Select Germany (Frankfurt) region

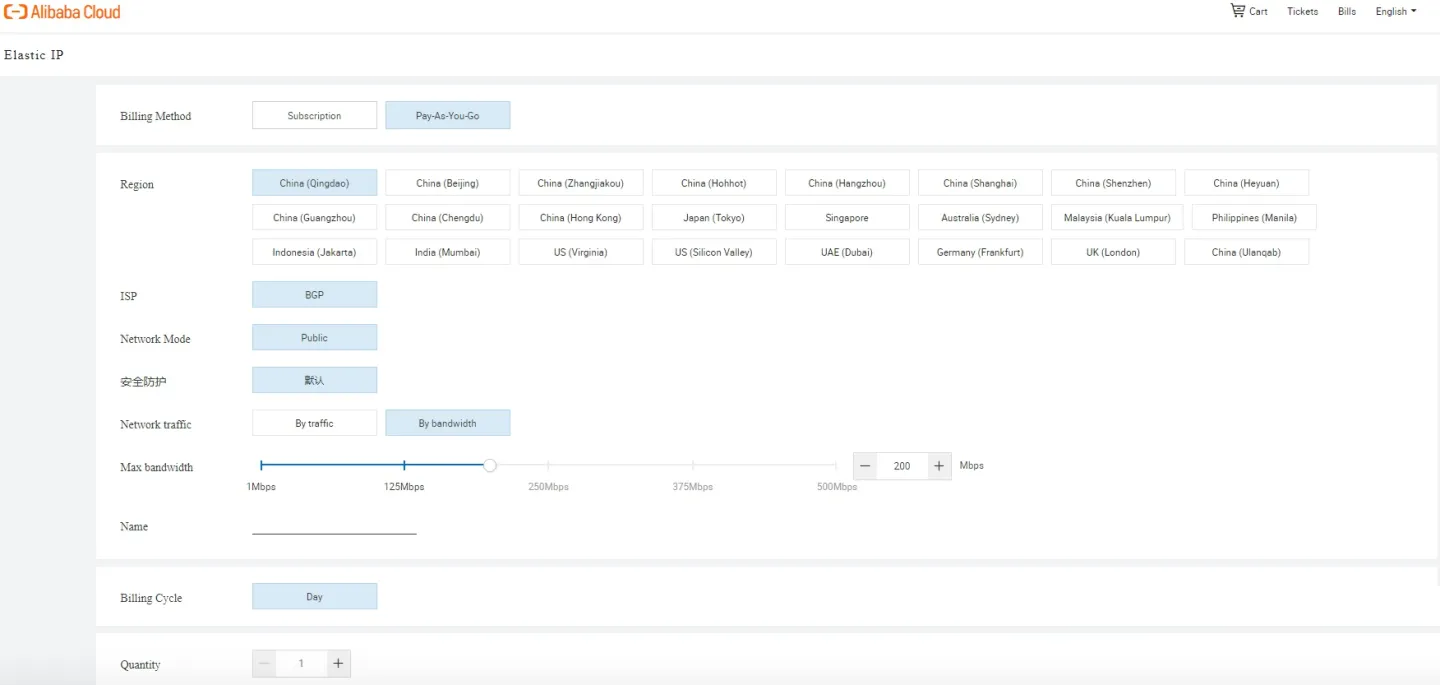(980, 252)
